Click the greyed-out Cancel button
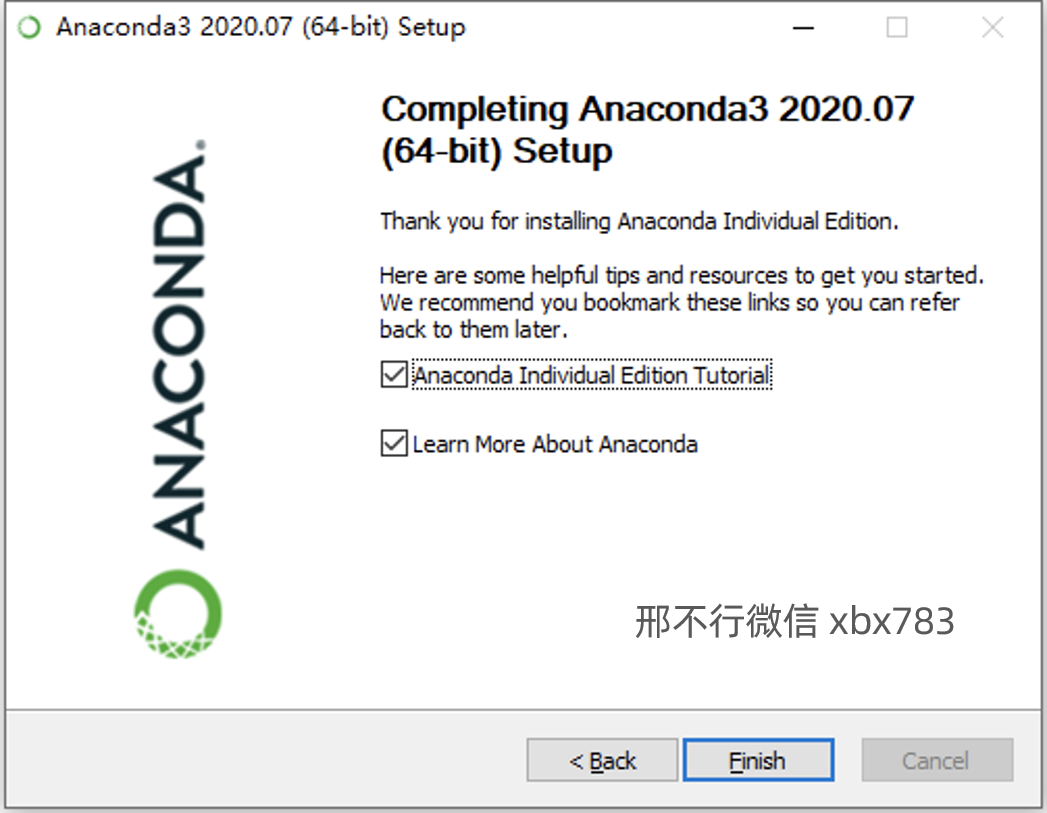 [x=937, y=760]
